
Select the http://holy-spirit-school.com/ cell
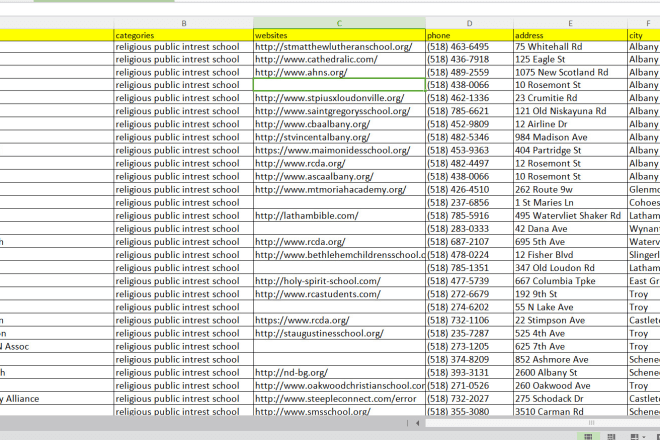click(x=339, y=281)
